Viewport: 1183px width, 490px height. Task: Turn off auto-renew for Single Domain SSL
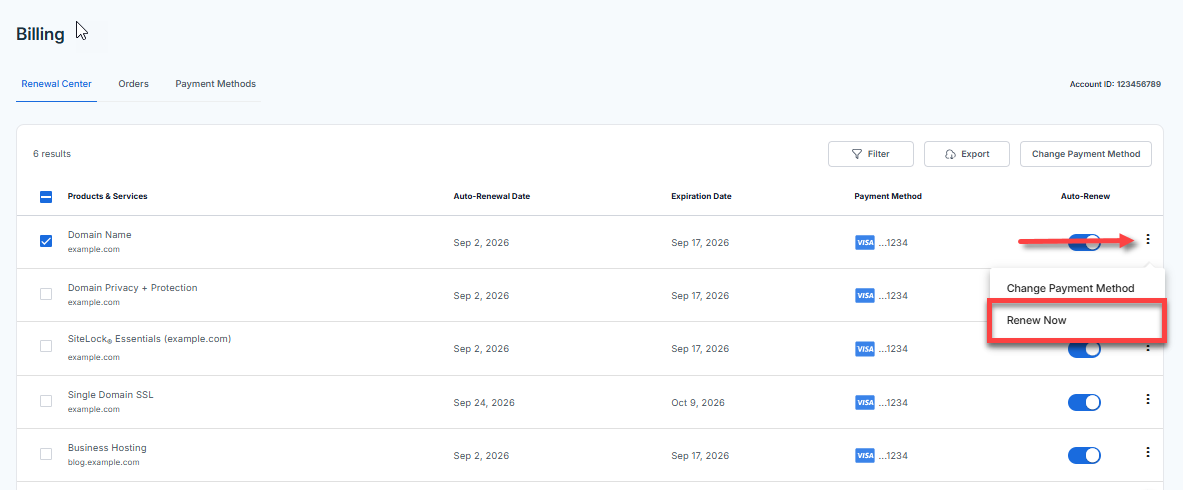coord(1084,402)
